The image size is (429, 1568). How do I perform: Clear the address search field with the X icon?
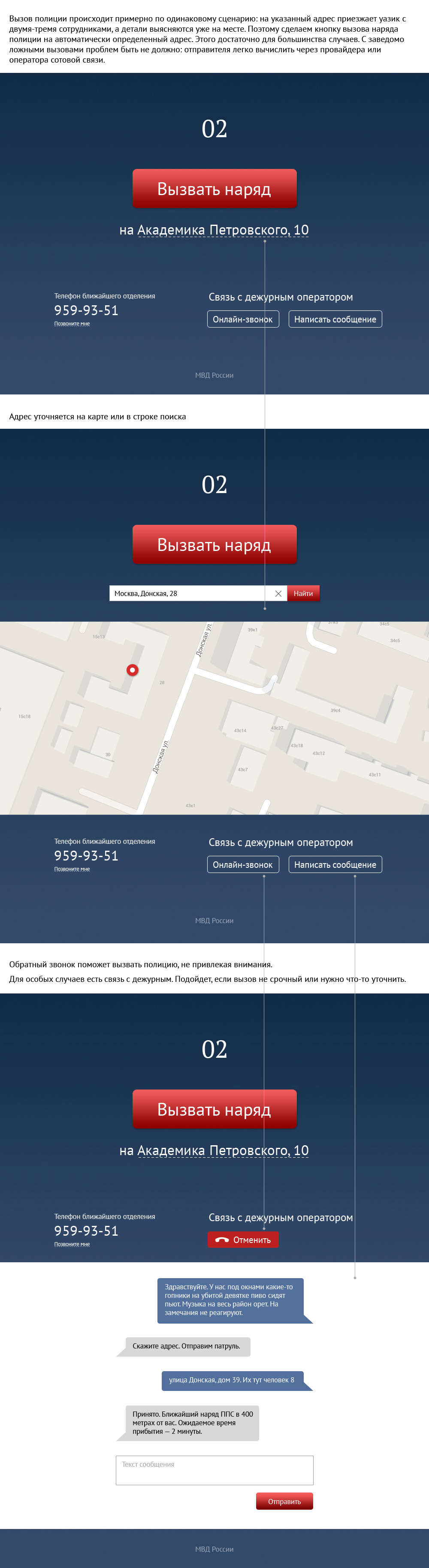[278, 593]
